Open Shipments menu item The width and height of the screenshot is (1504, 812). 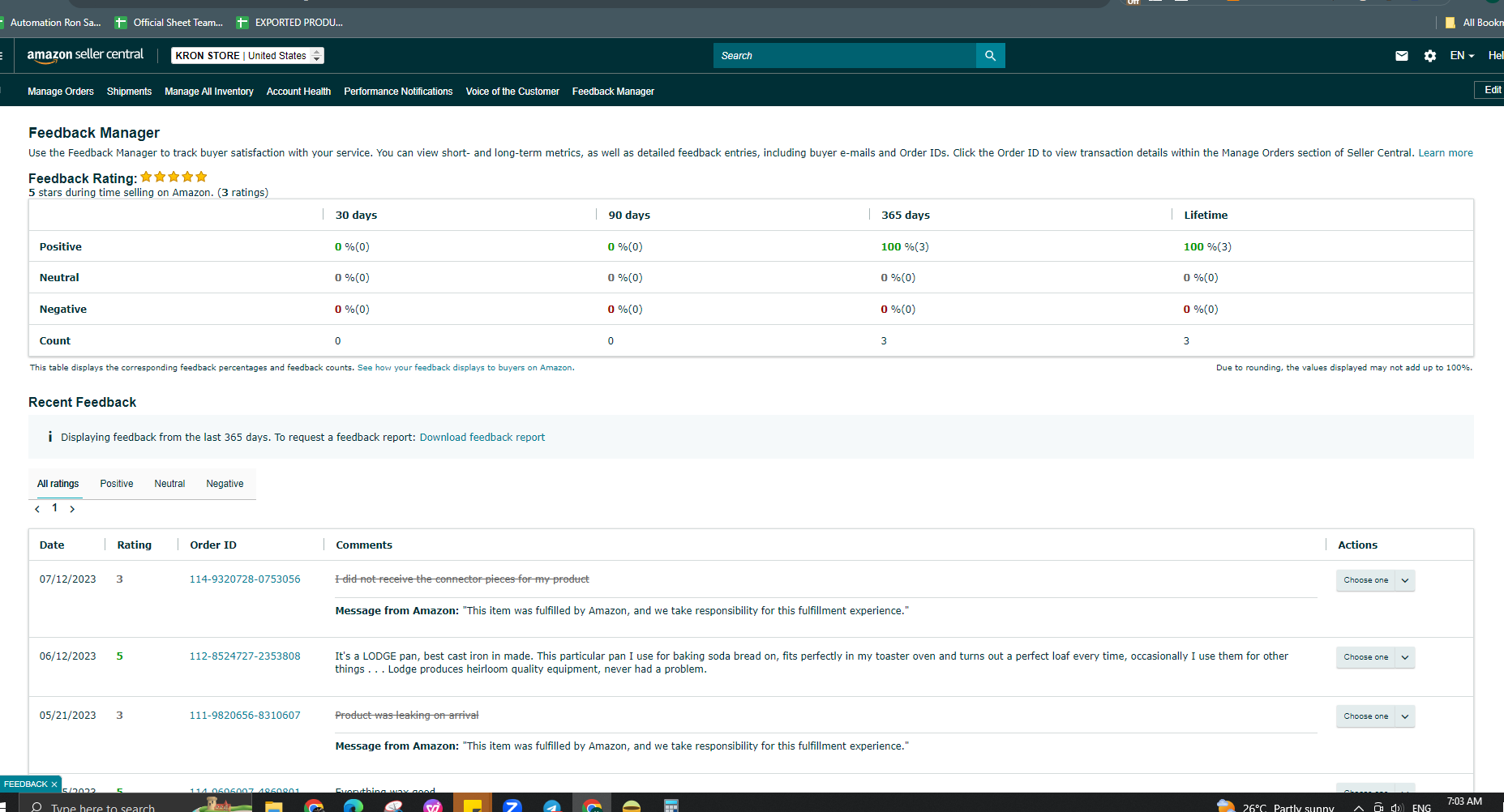129,92
